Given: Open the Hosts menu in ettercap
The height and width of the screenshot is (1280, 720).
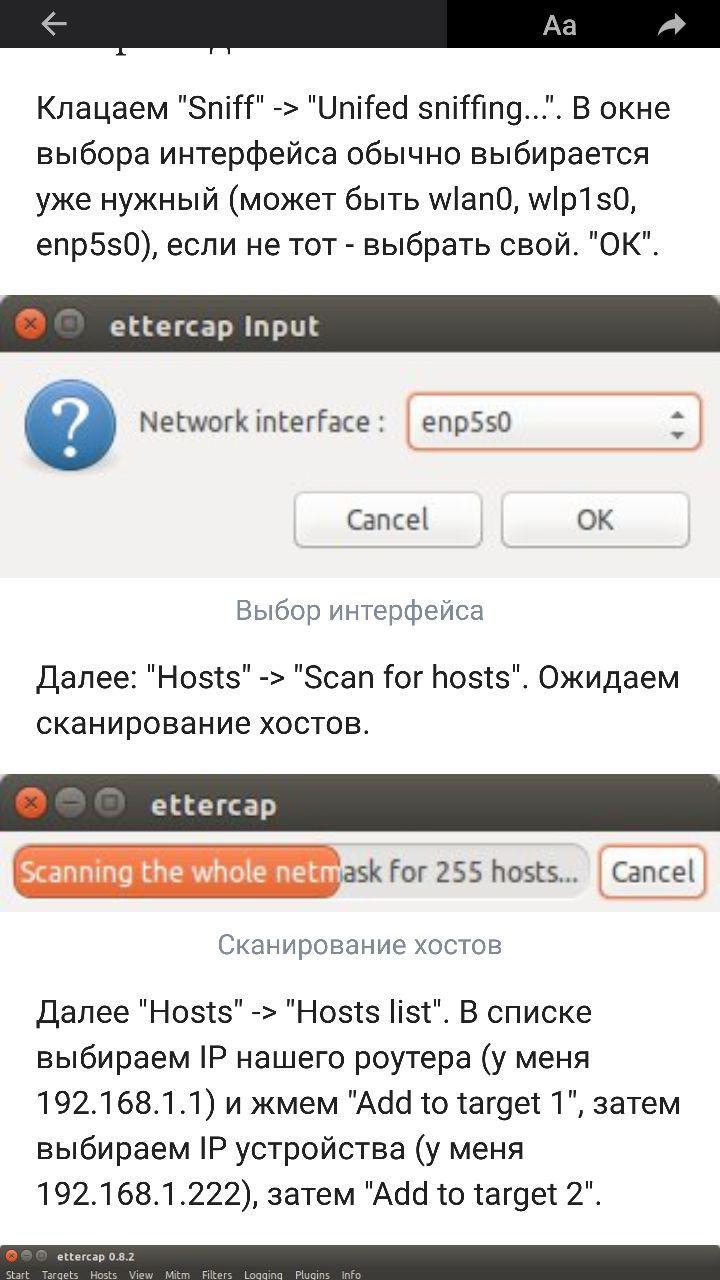Looking at the screenshot, I should click(103, 1274).
